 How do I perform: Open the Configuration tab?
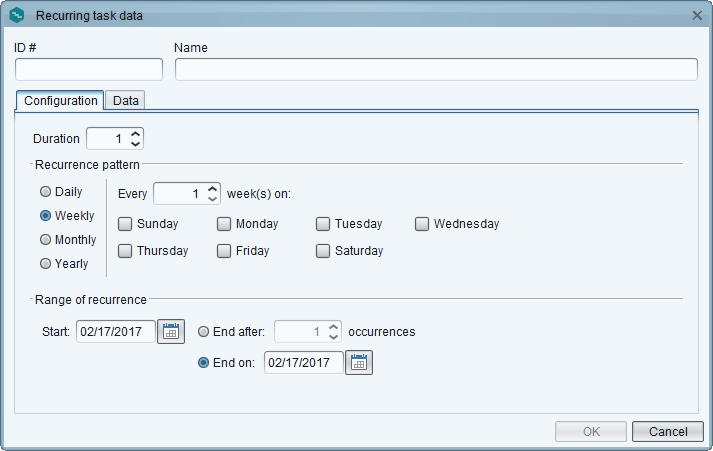60,100
